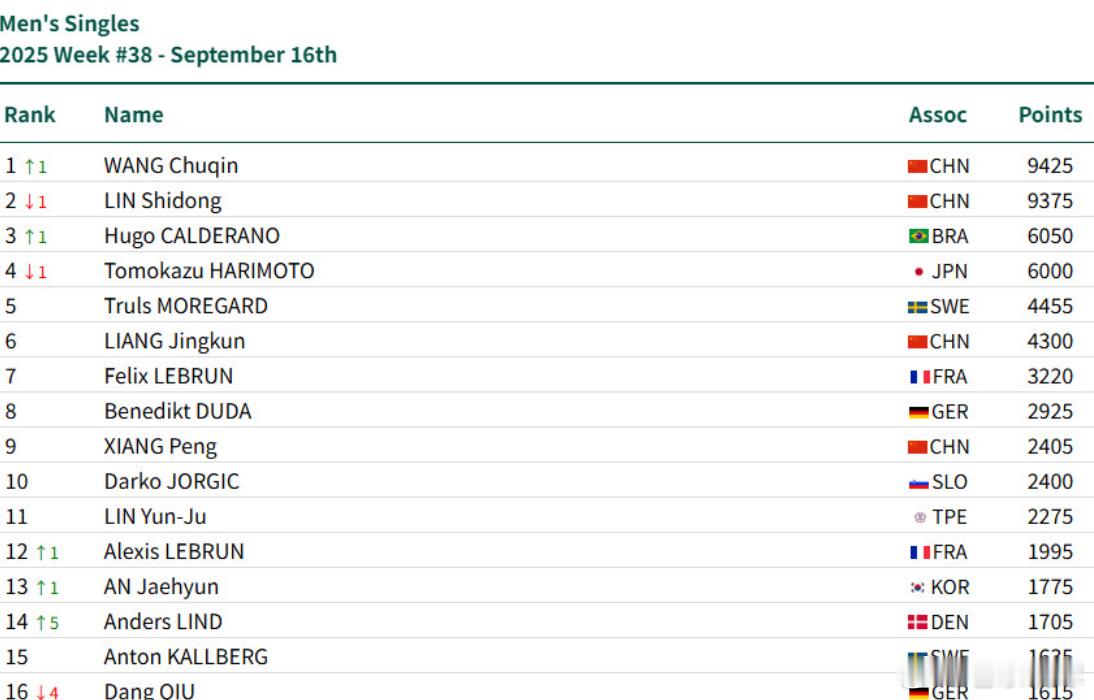Click the up-5 arrow next to rank 14
This screenshot has height=700, width=1094.
coord(47,623)
